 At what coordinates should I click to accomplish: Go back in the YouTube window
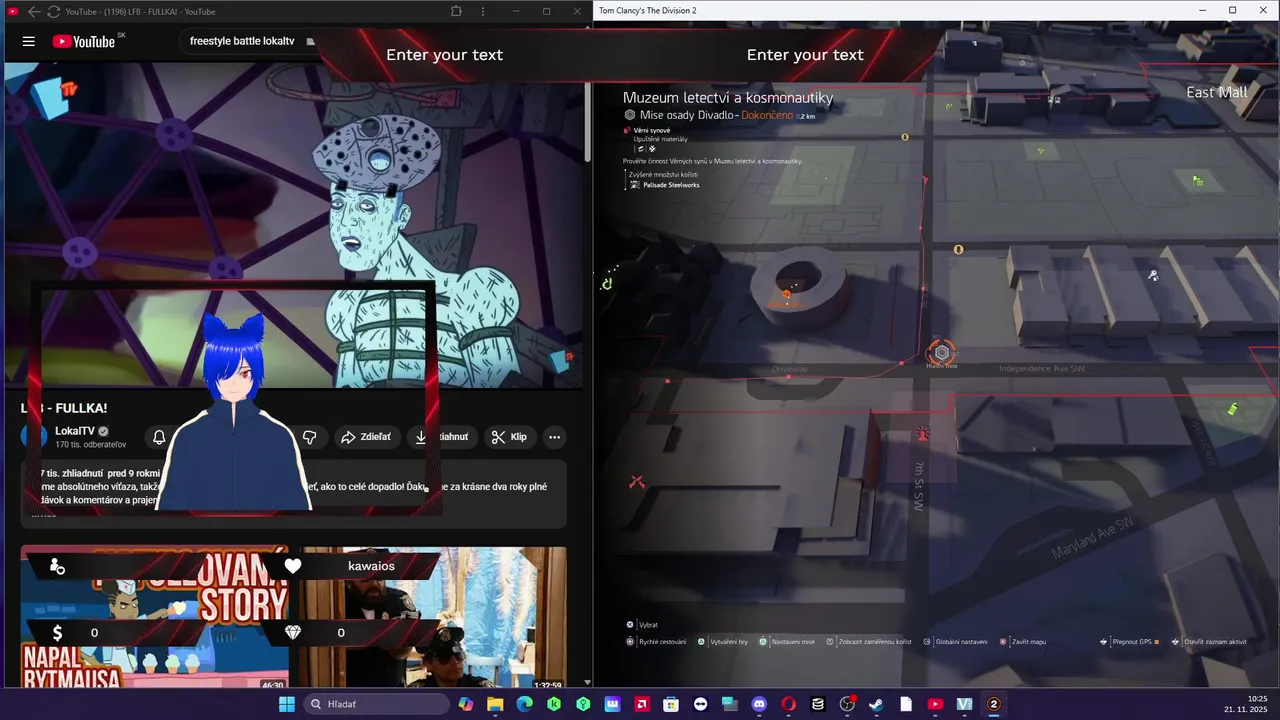[33, 11]
